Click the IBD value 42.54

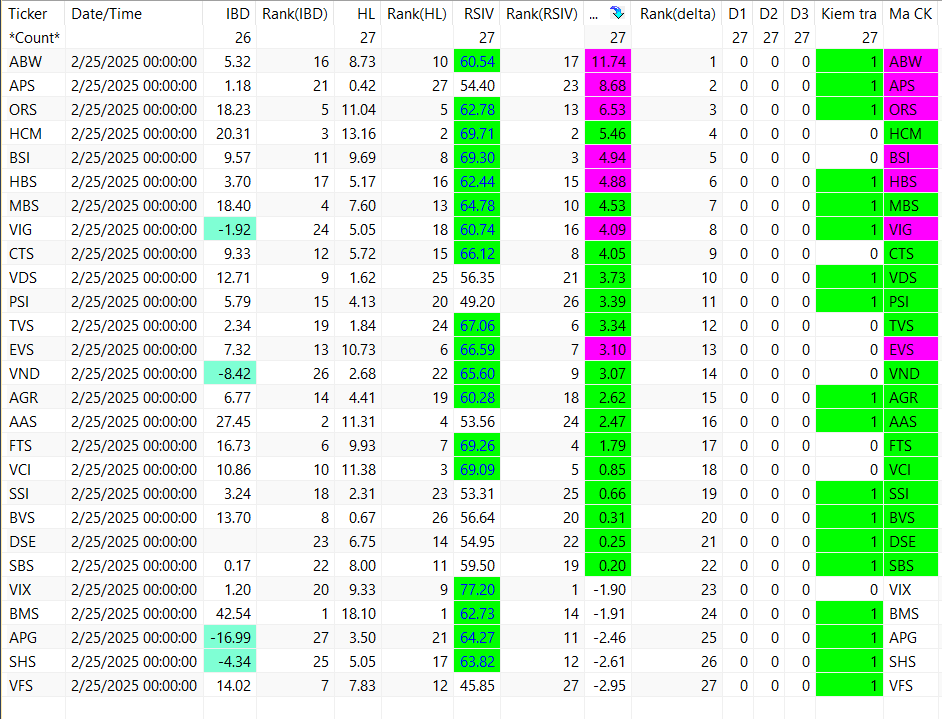(x=233, y=614)
